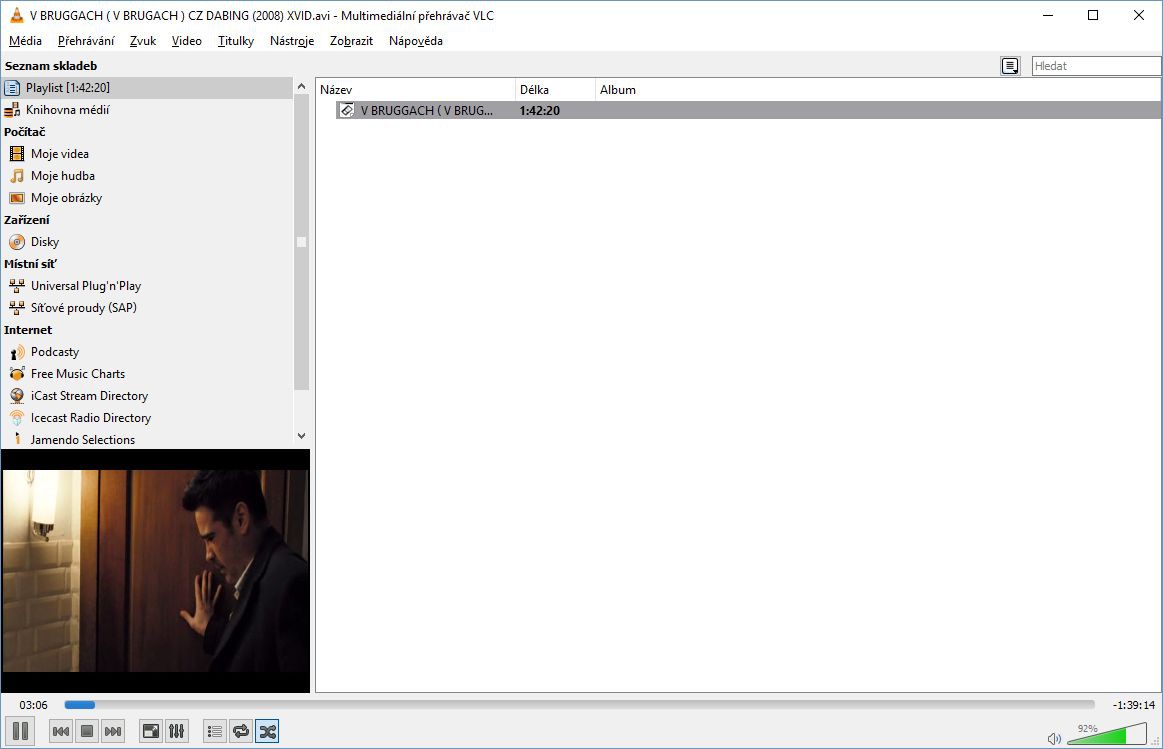Skip to the previous media item
Viewport: 1163px width, 749px height.
click(61, 731)
